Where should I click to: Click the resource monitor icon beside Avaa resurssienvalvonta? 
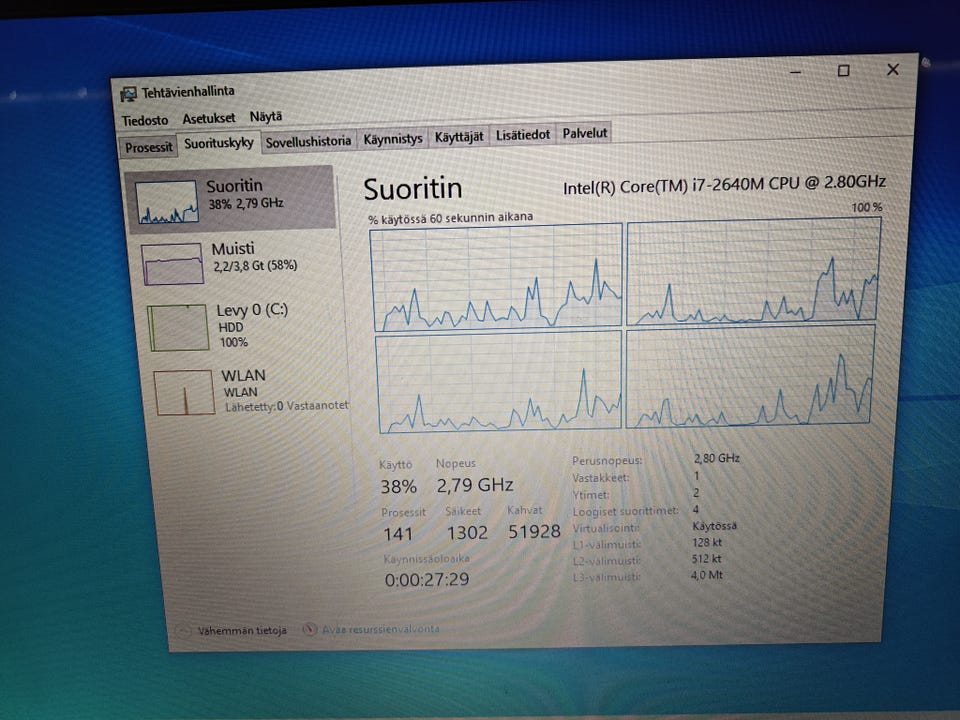pyautogui.click(x=310, y=629)
